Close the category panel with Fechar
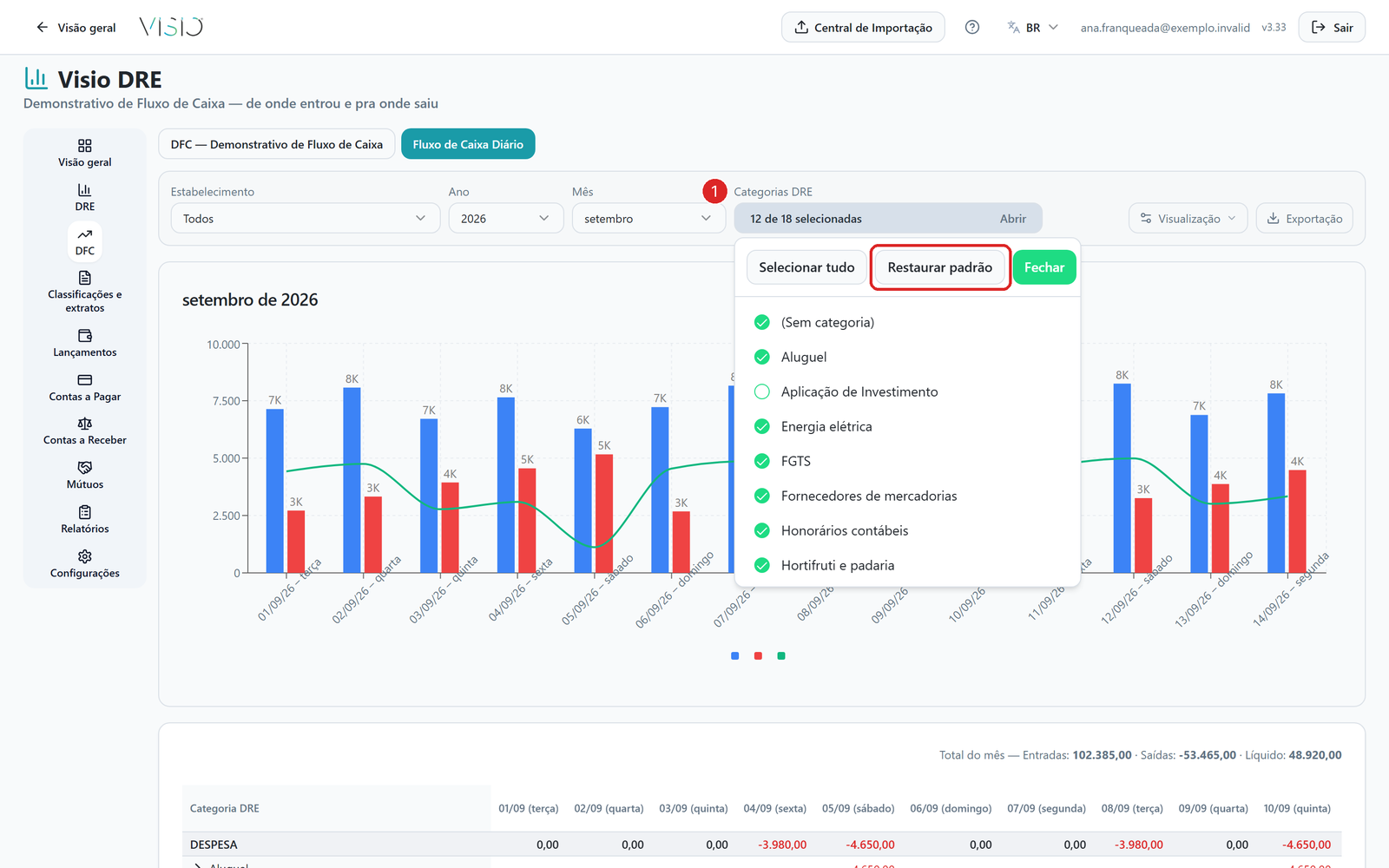This screenshot has height=868, width=1389. 1044,267
